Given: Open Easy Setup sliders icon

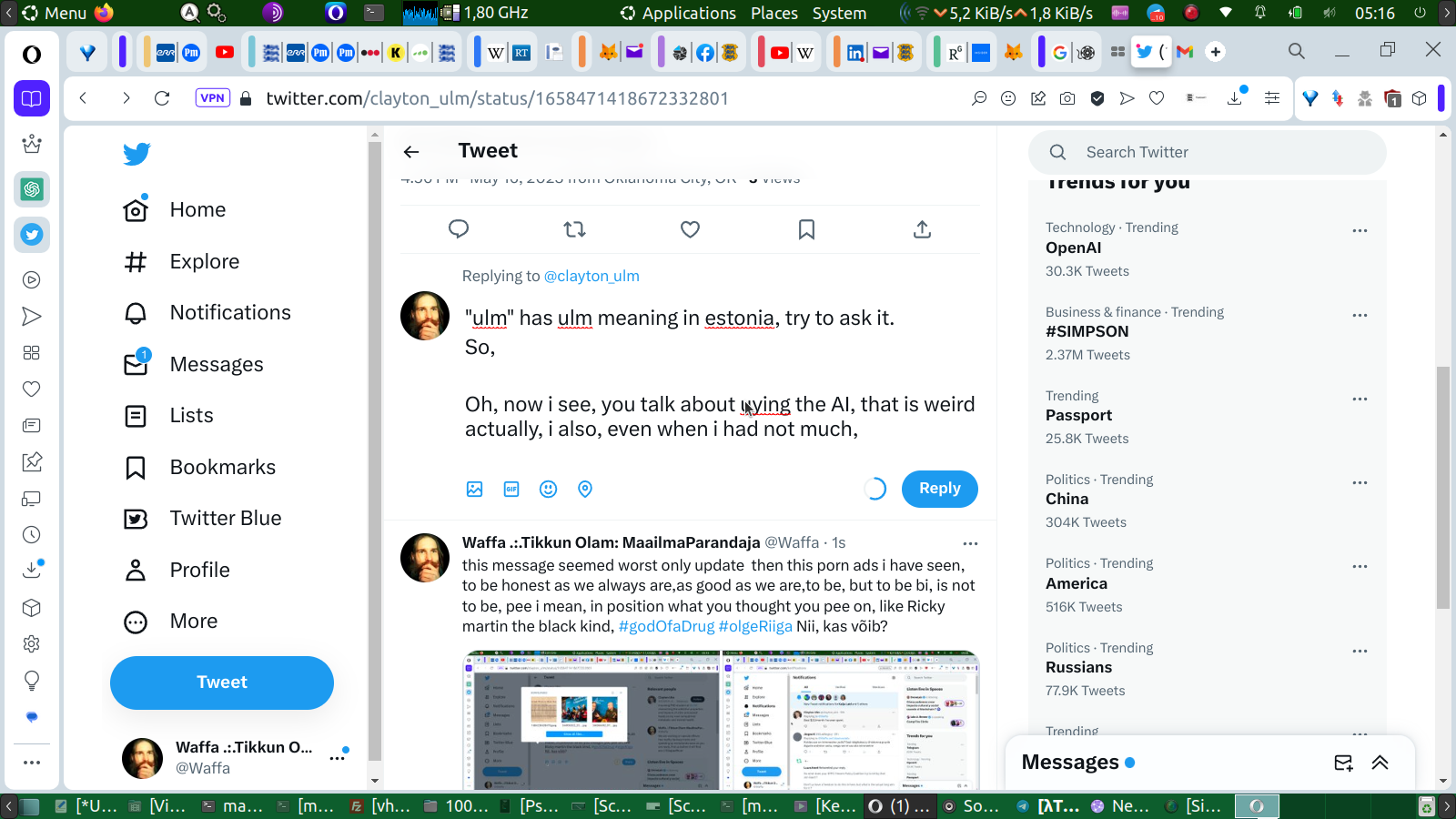Looking at the screenshot, I should coord(1272,98).
